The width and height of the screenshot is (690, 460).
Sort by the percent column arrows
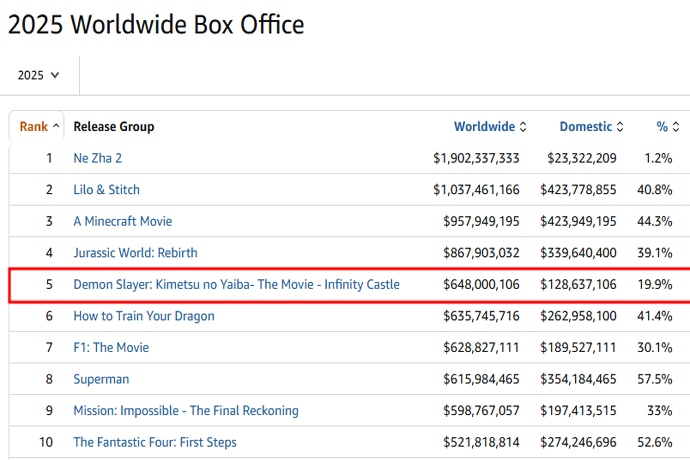pyautogui.click(x=675, y=127)
